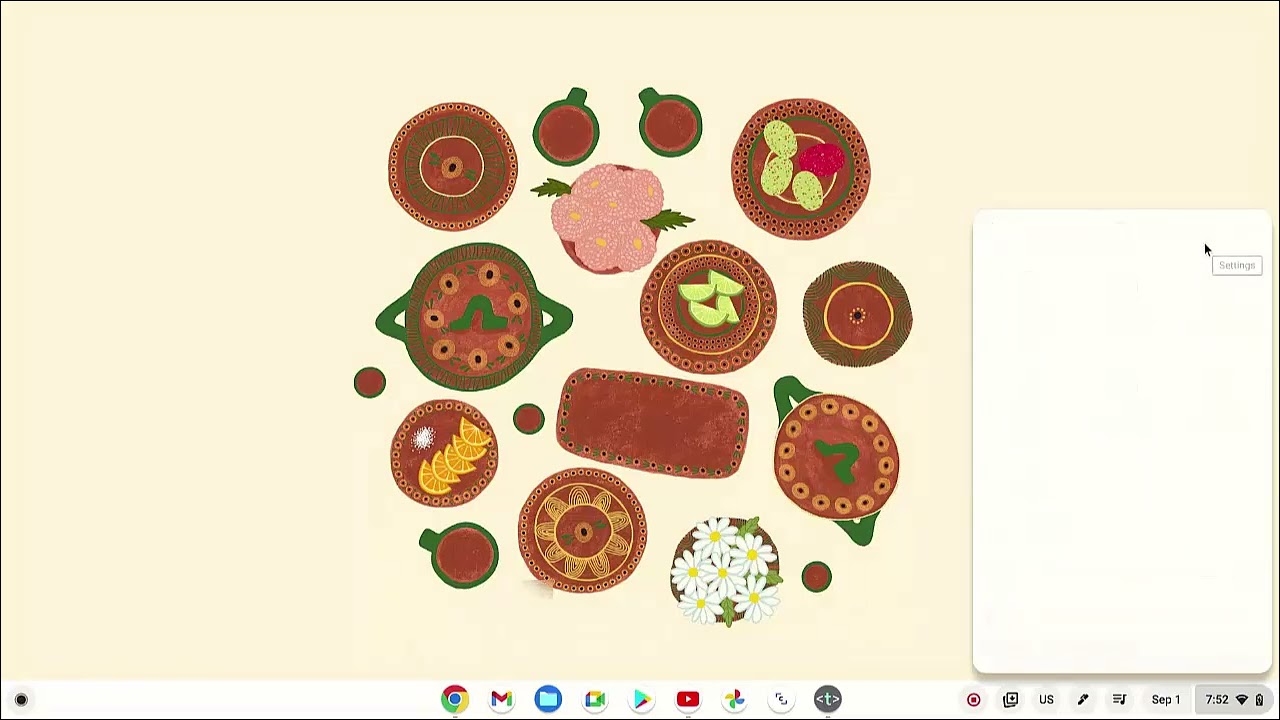Open the Files app from the shelf
The height and width of the screenshot is (720, 1280).
pyautogui.click(x=548, y=700)
